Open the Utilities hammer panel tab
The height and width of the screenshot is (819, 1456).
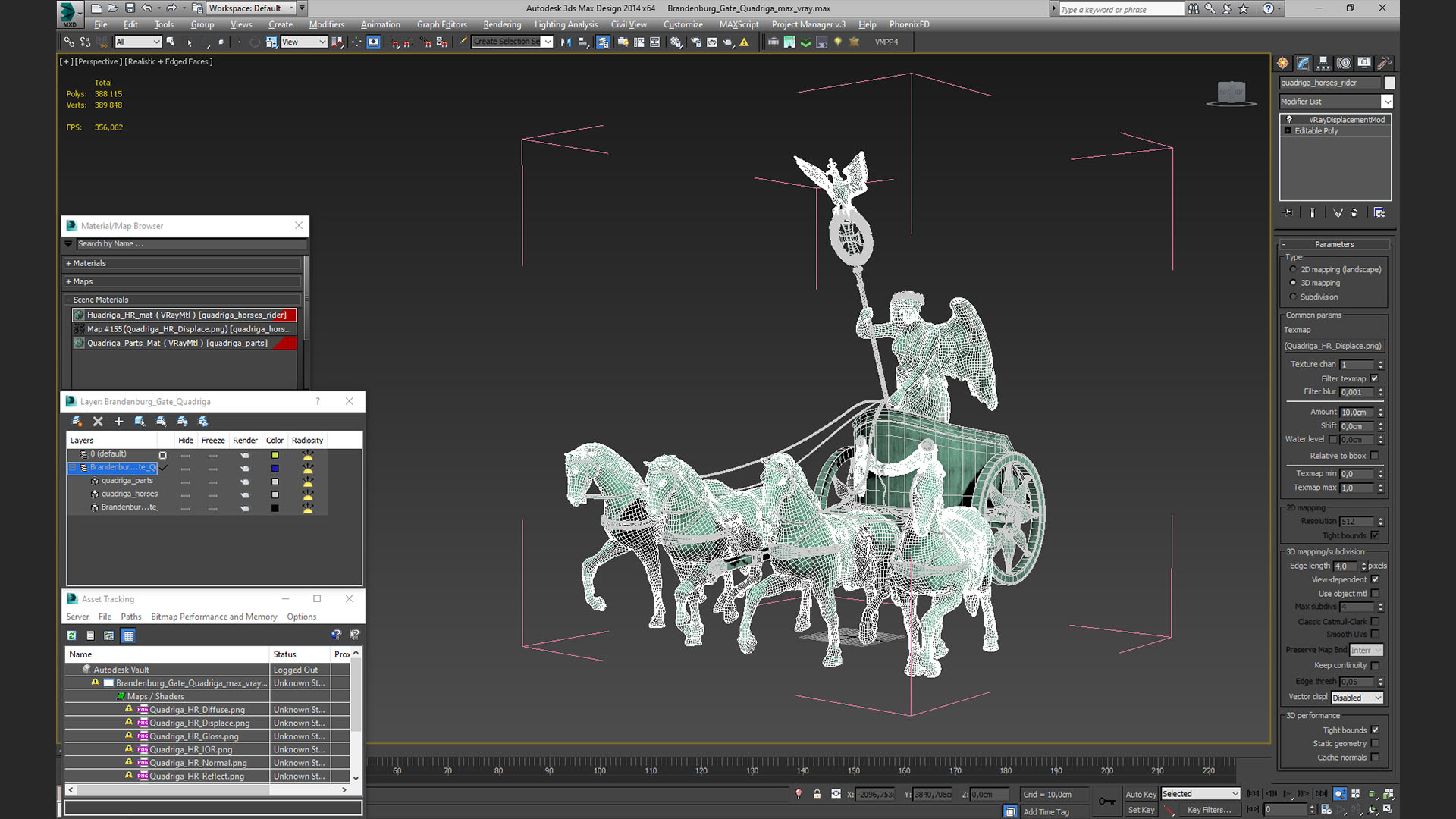tap(1384, 63)
